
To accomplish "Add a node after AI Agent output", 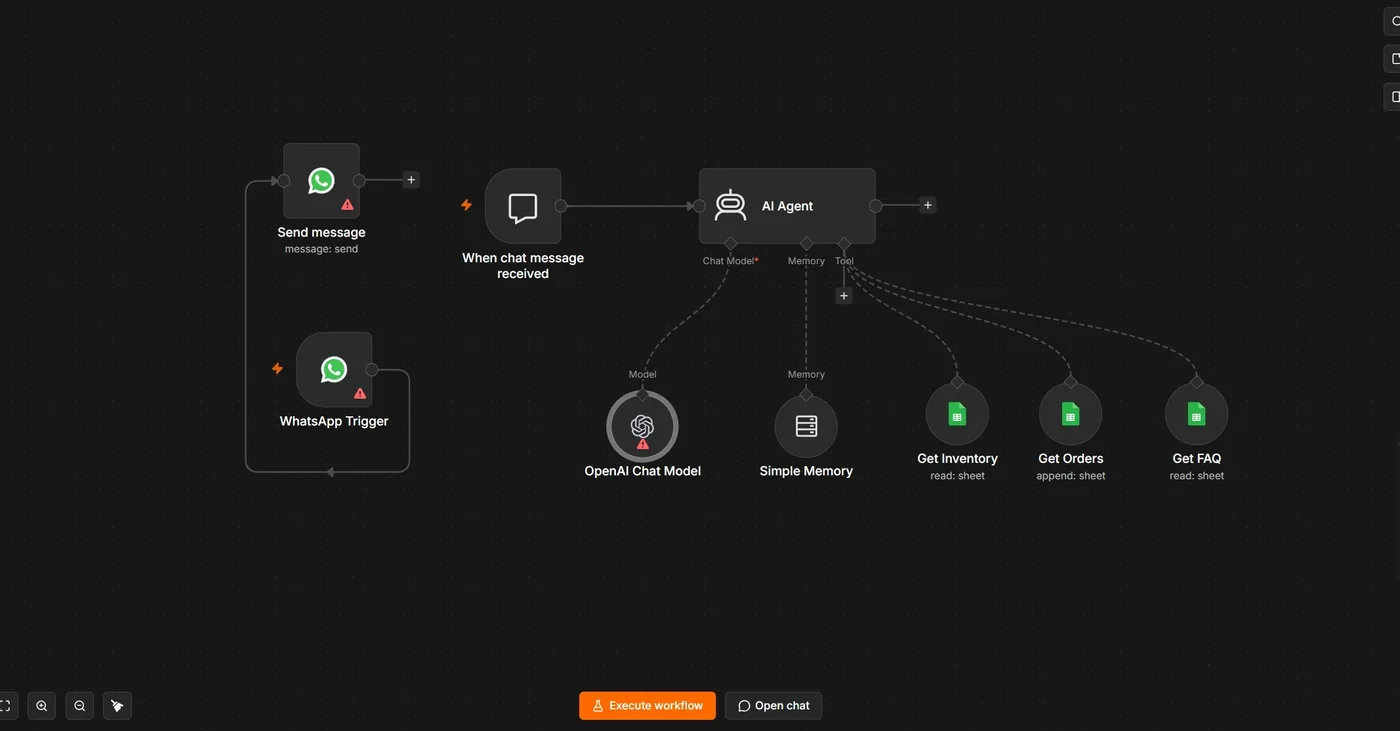I will tap(928, 205).
